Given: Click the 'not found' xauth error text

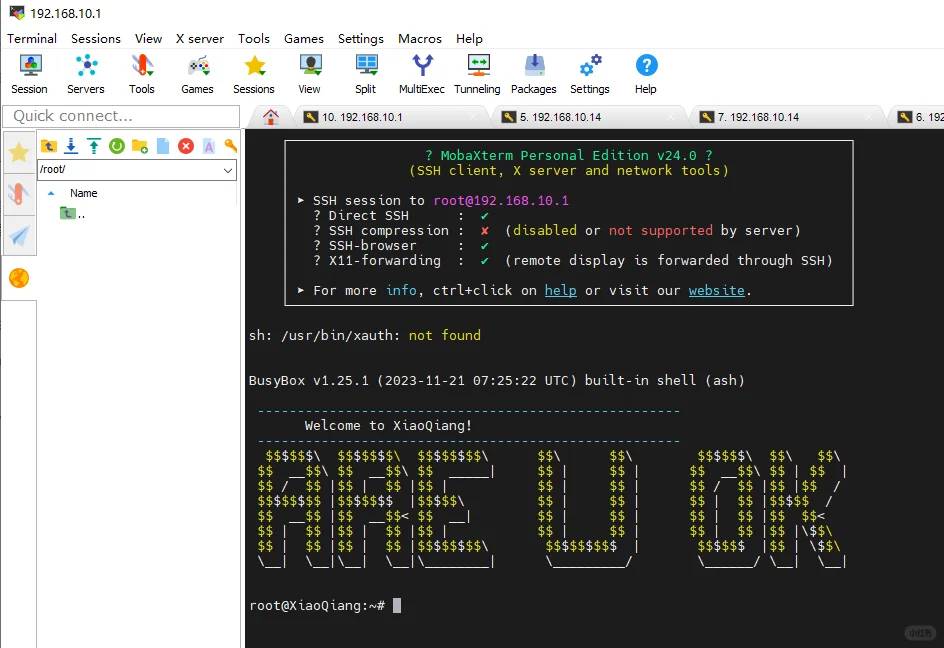Looking at the screenshot, I should tap(445, 335).
